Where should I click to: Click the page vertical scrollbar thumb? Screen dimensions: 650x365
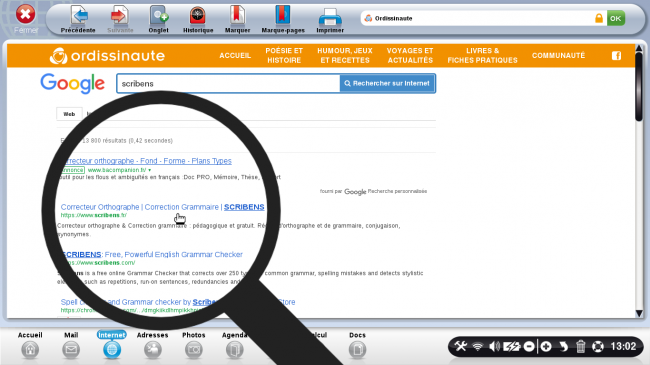click(639, 87)
